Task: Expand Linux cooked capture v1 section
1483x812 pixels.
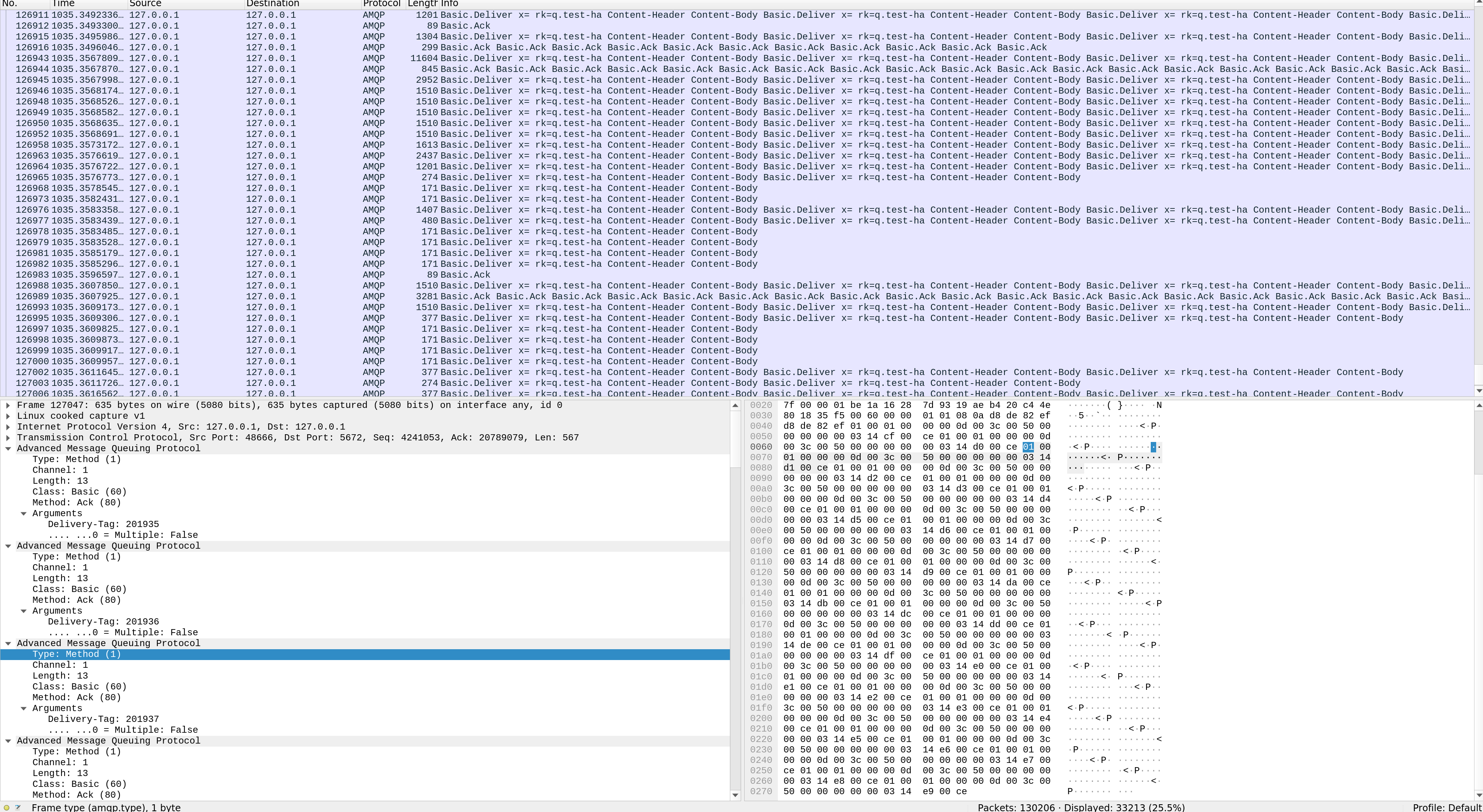Action: (8, 416)
